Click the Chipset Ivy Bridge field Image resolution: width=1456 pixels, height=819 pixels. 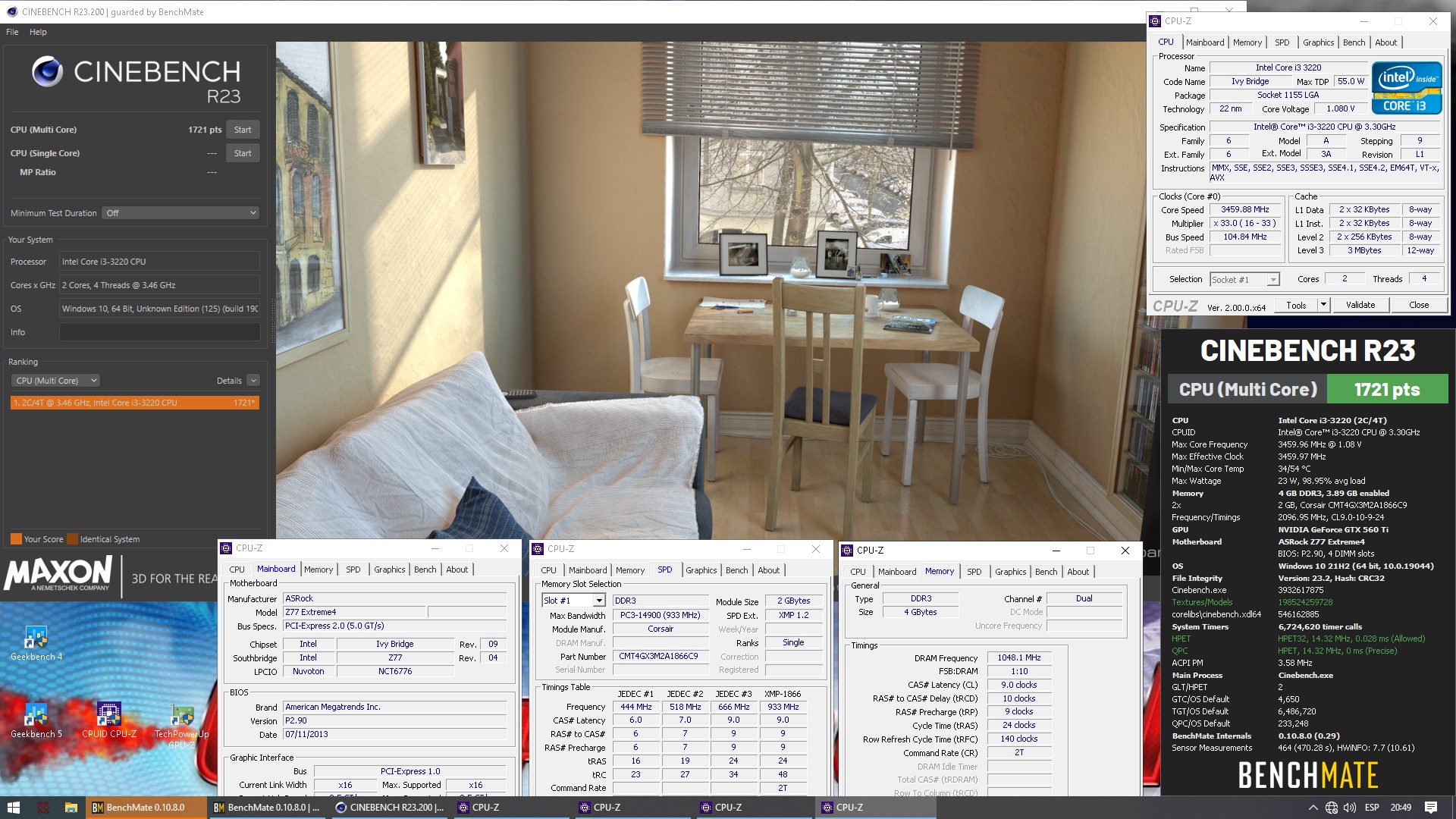(x=395, y=645)
